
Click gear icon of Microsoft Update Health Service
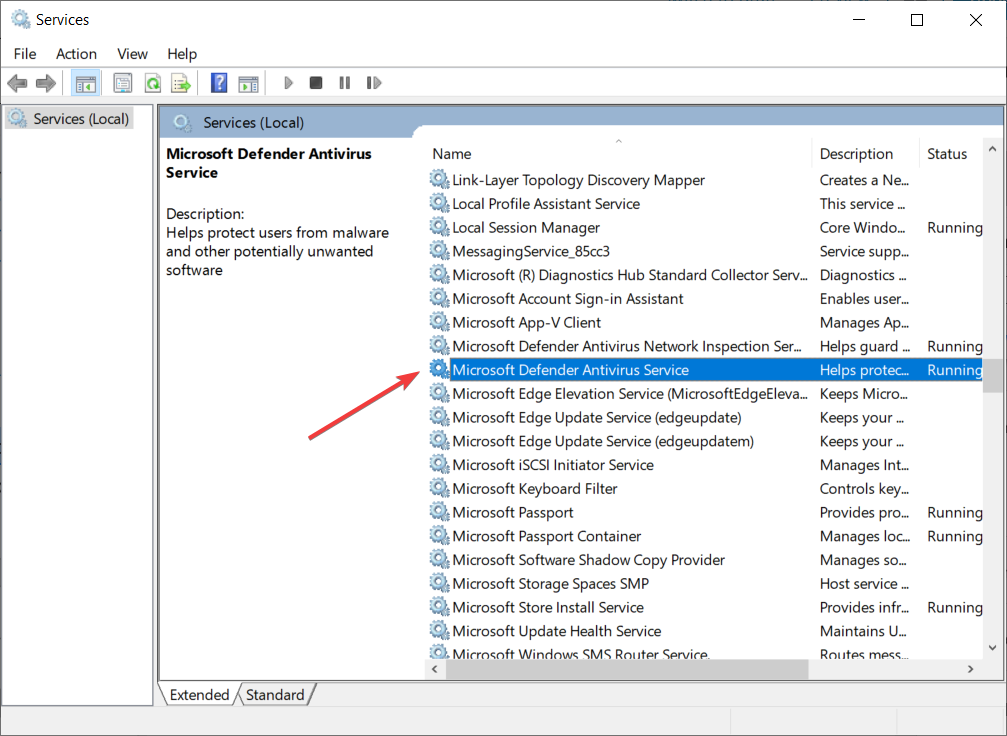pyautogui.click(x=439, y=631)
